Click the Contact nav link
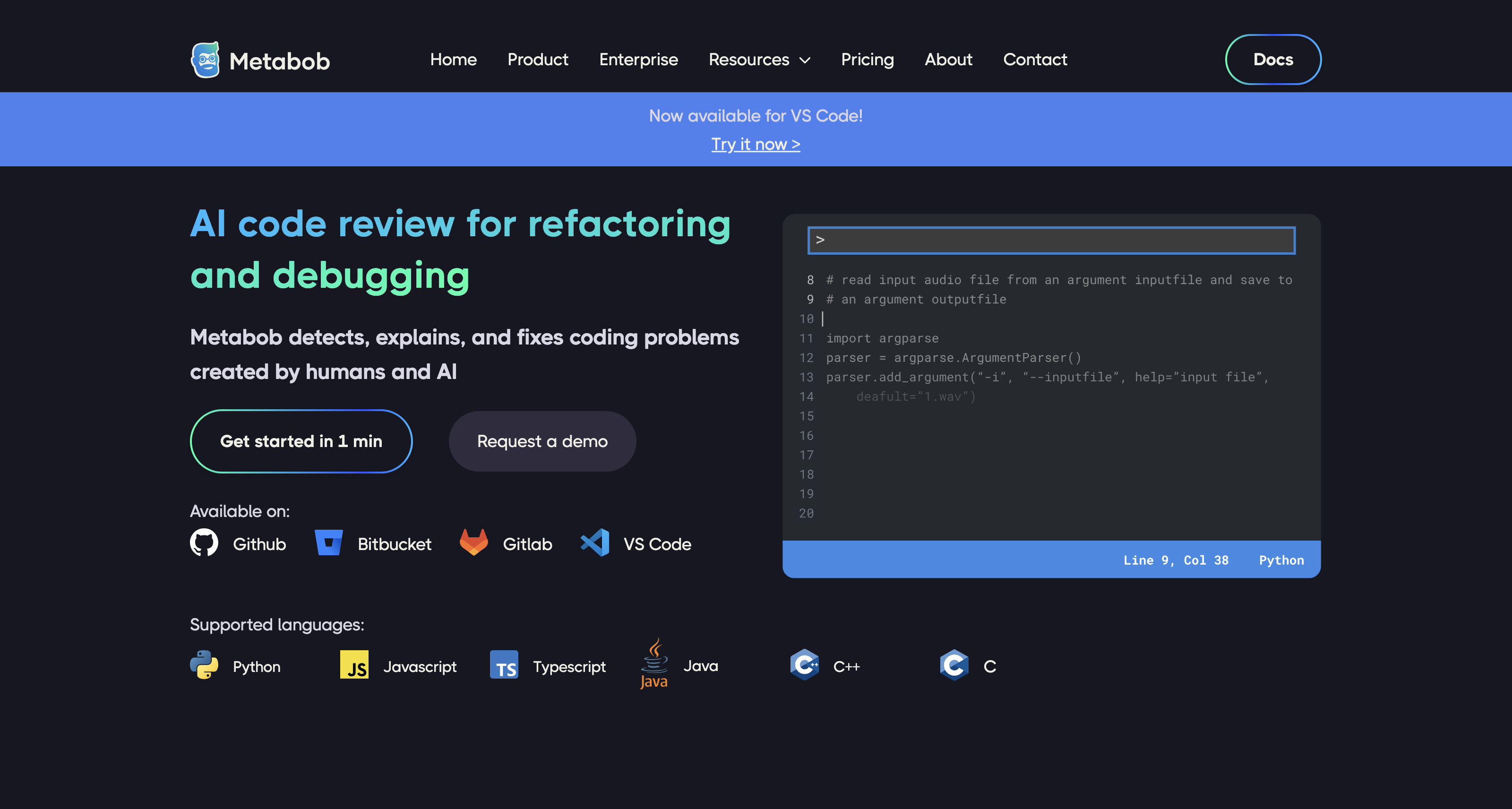The height and width of the screenshot is (809, 1512). click(x=1035, y=59)
